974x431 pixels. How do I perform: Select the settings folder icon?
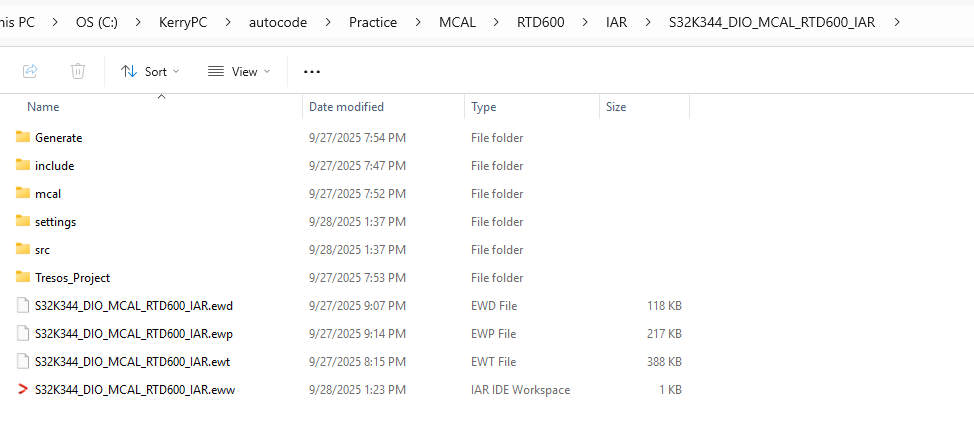coord(23,221)
